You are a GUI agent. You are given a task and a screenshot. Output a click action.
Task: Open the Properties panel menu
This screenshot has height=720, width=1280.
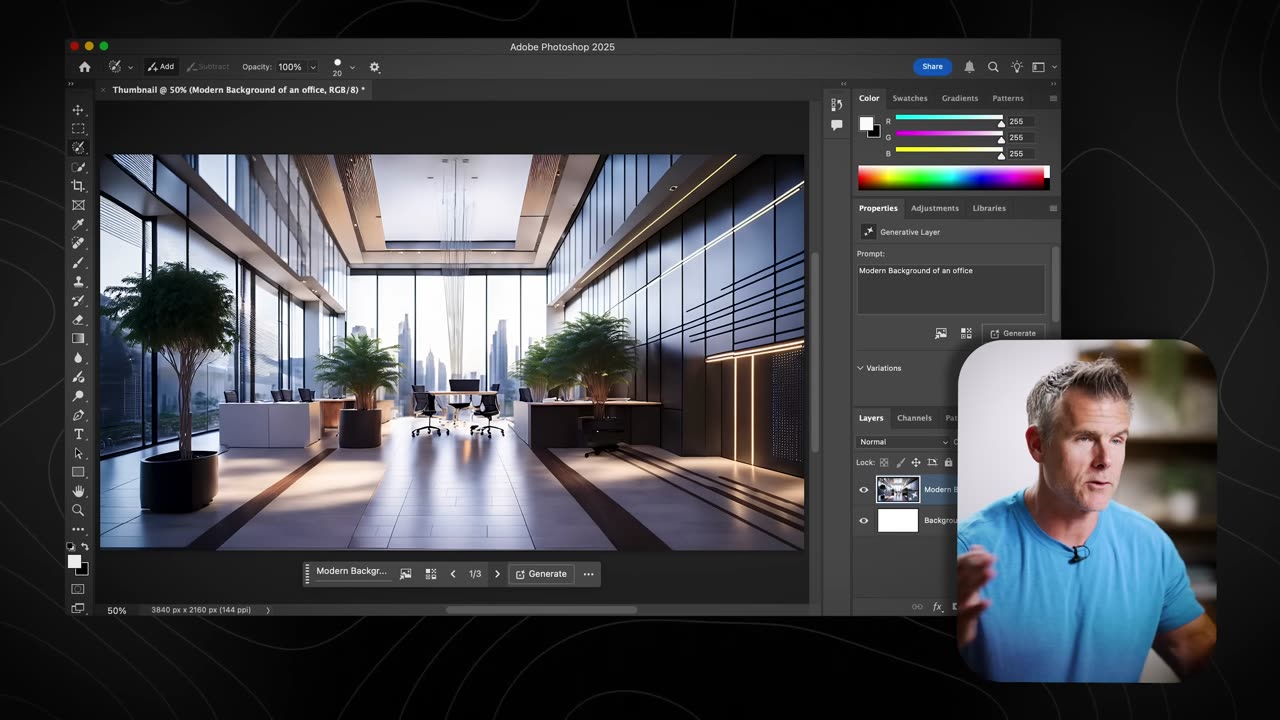click(x=1053, y=208)
